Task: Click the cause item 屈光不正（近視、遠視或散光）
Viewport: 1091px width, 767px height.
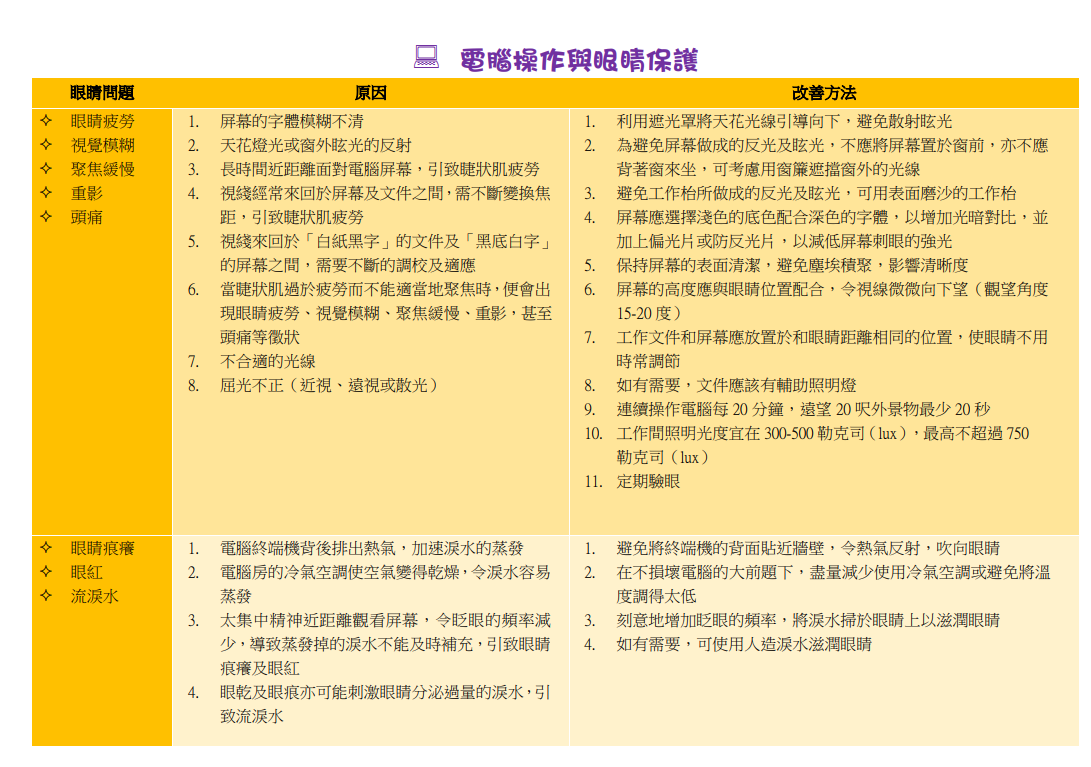Action: click(x=329, y=385)
